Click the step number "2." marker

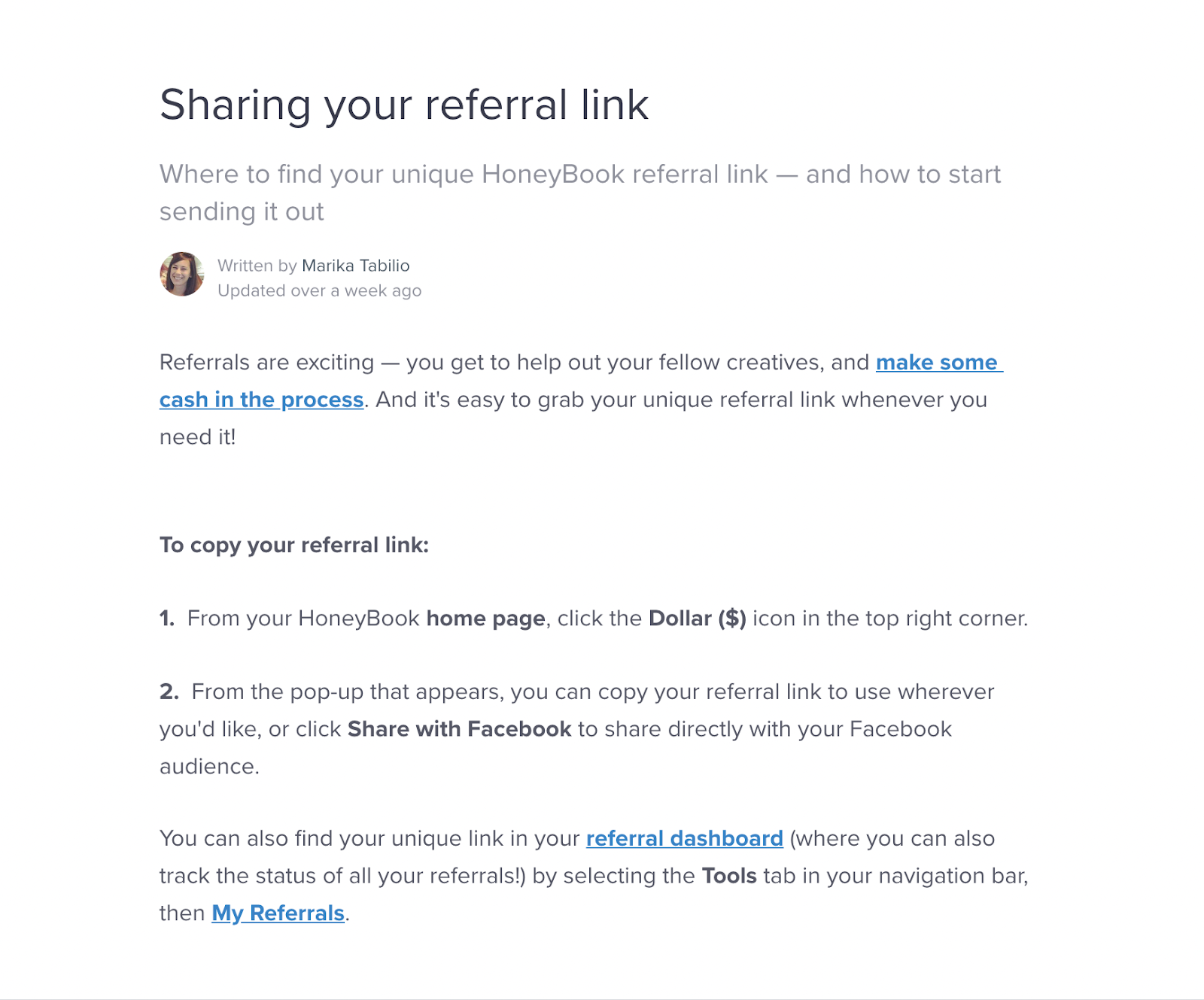pos(169,691)
